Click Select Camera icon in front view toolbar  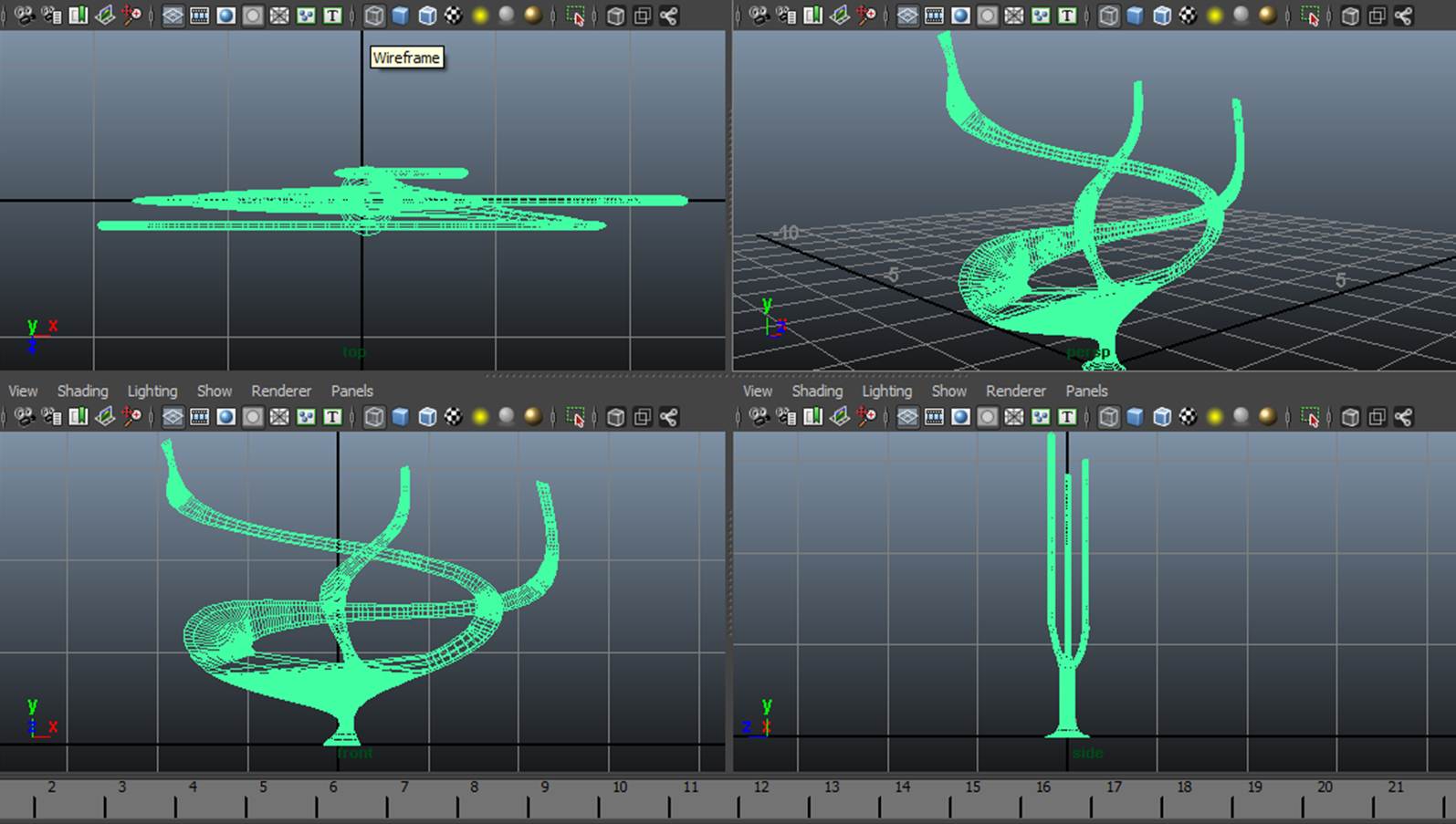click(25, 417)
